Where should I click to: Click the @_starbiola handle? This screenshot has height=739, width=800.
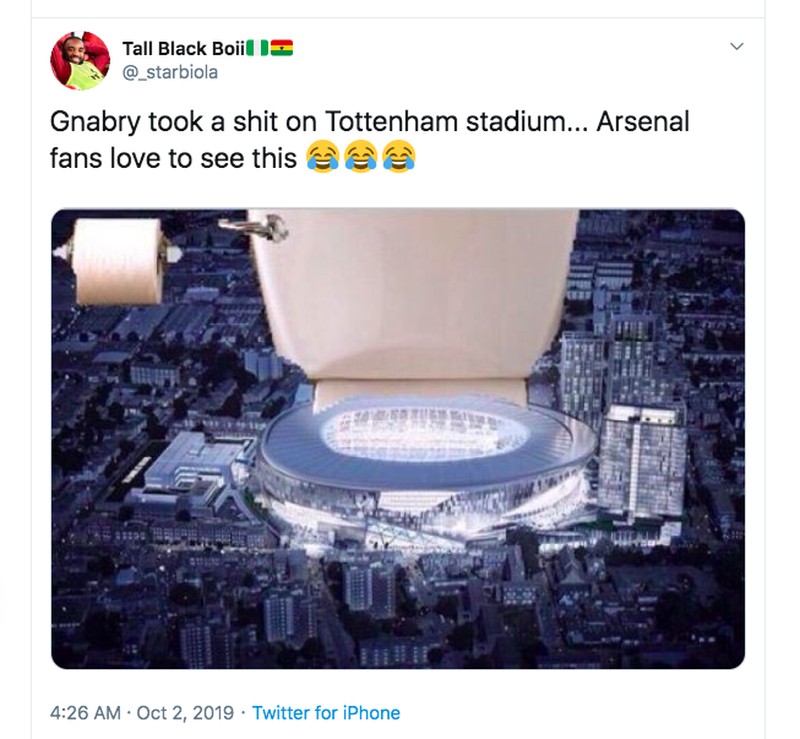tap(169, 71)
